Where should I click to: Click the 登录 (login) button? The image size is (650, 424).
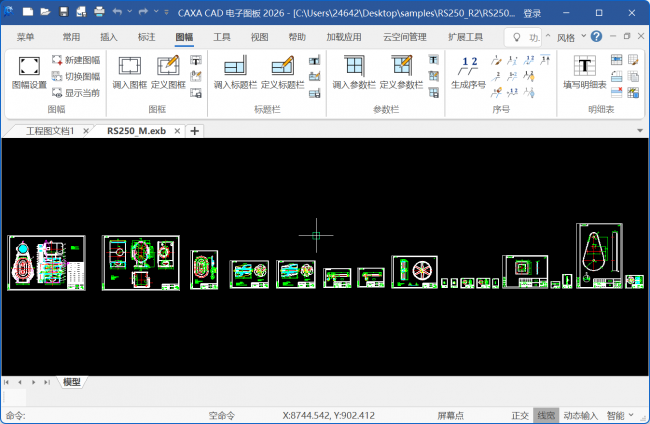point(532,14)
